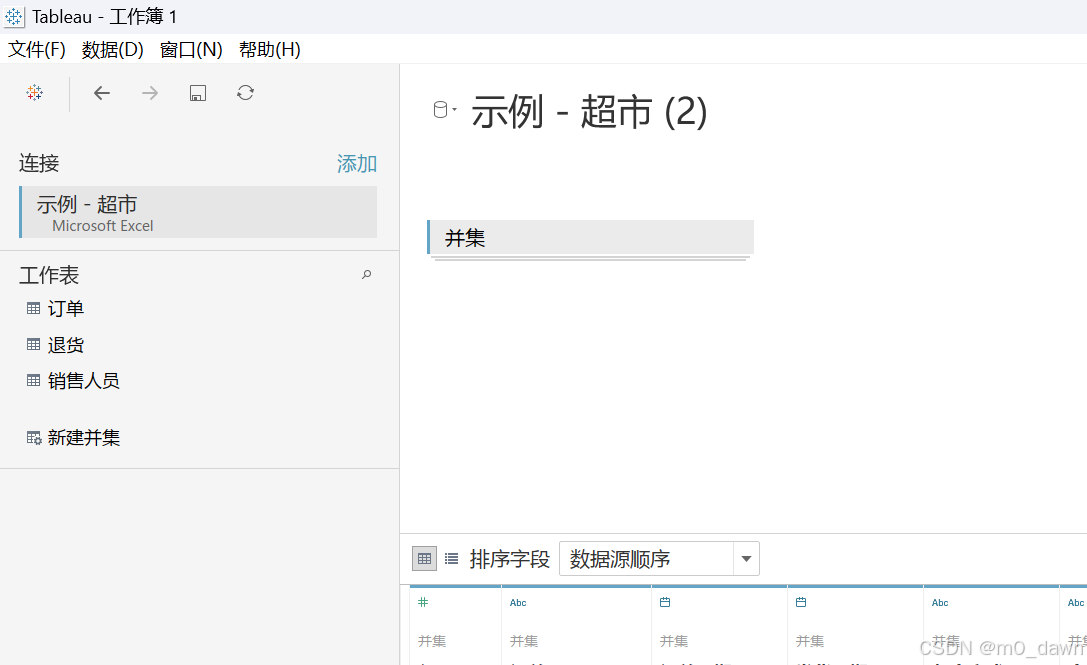Click the 连接 section heading
Image resolution: width=1087 pixels, height=665 pixels.
[x=39, y=164]
